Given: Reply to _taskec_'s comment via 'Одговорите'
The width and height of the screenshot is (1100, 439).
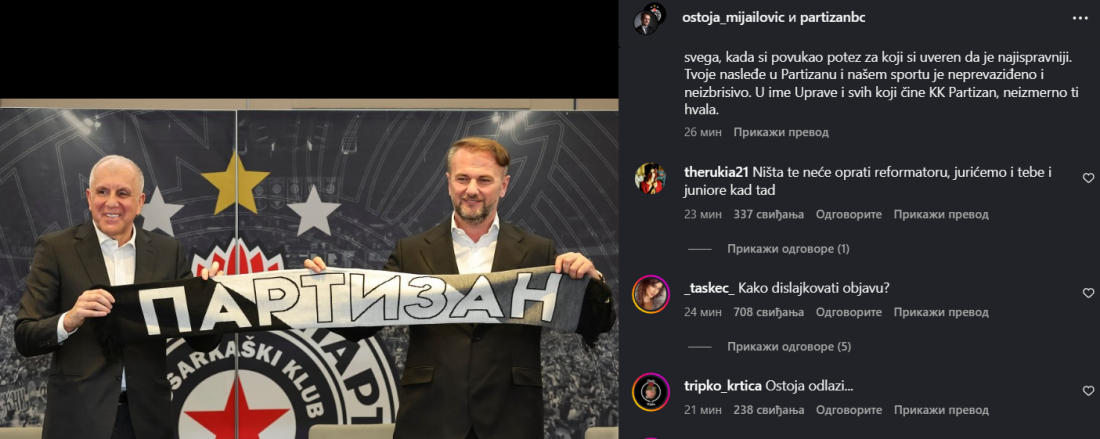Looking at the screenshot, I should (x=848, y=312).
